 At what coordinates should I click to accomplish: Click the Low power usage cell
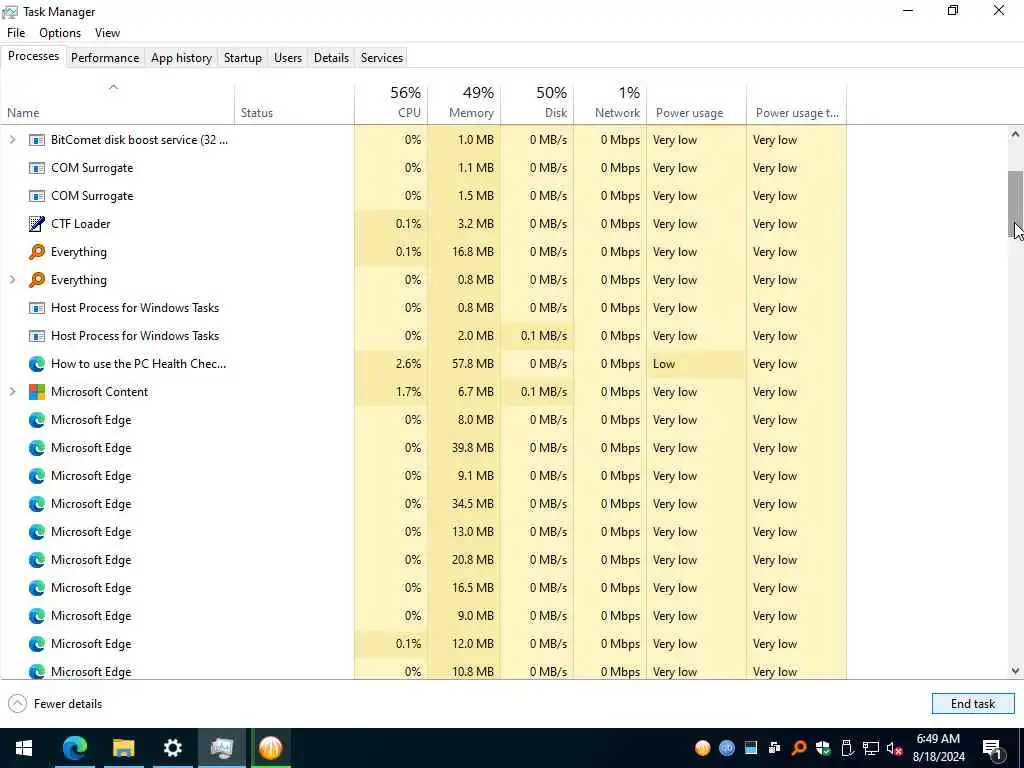click(x=696, y=364)
